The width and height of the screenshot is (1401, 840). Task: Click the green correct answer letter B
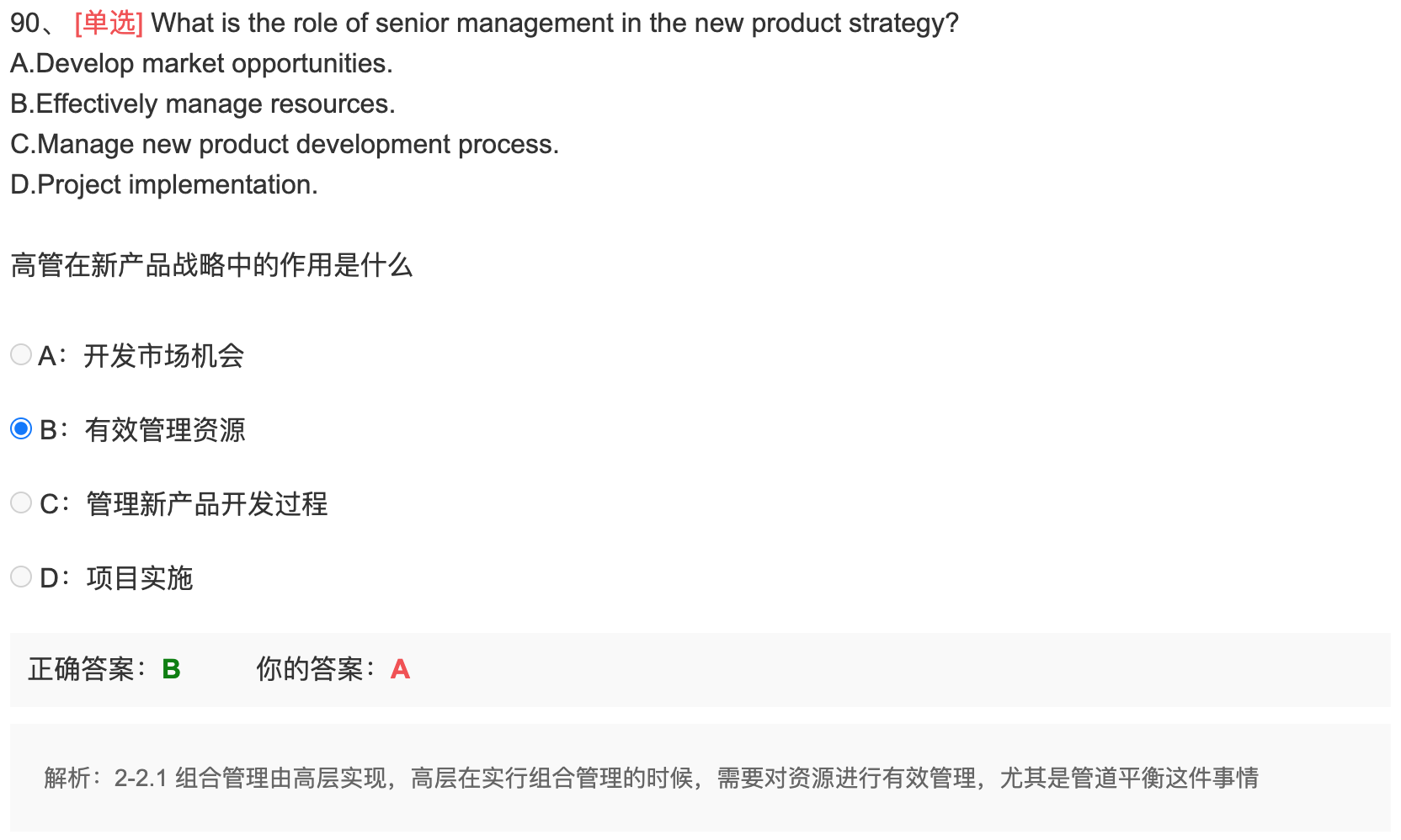171,669
